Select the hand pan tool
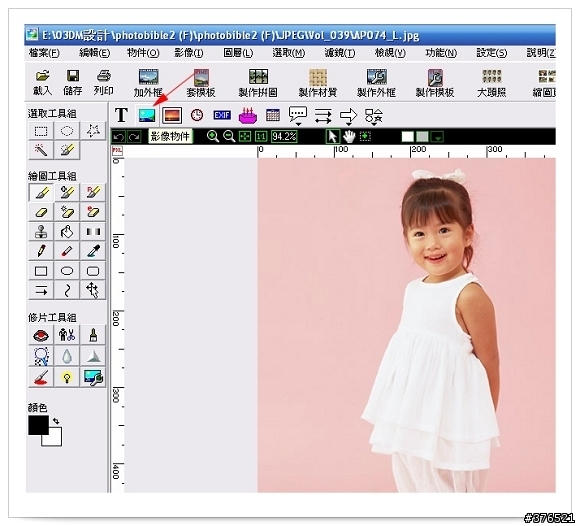 tap(349, 136)
